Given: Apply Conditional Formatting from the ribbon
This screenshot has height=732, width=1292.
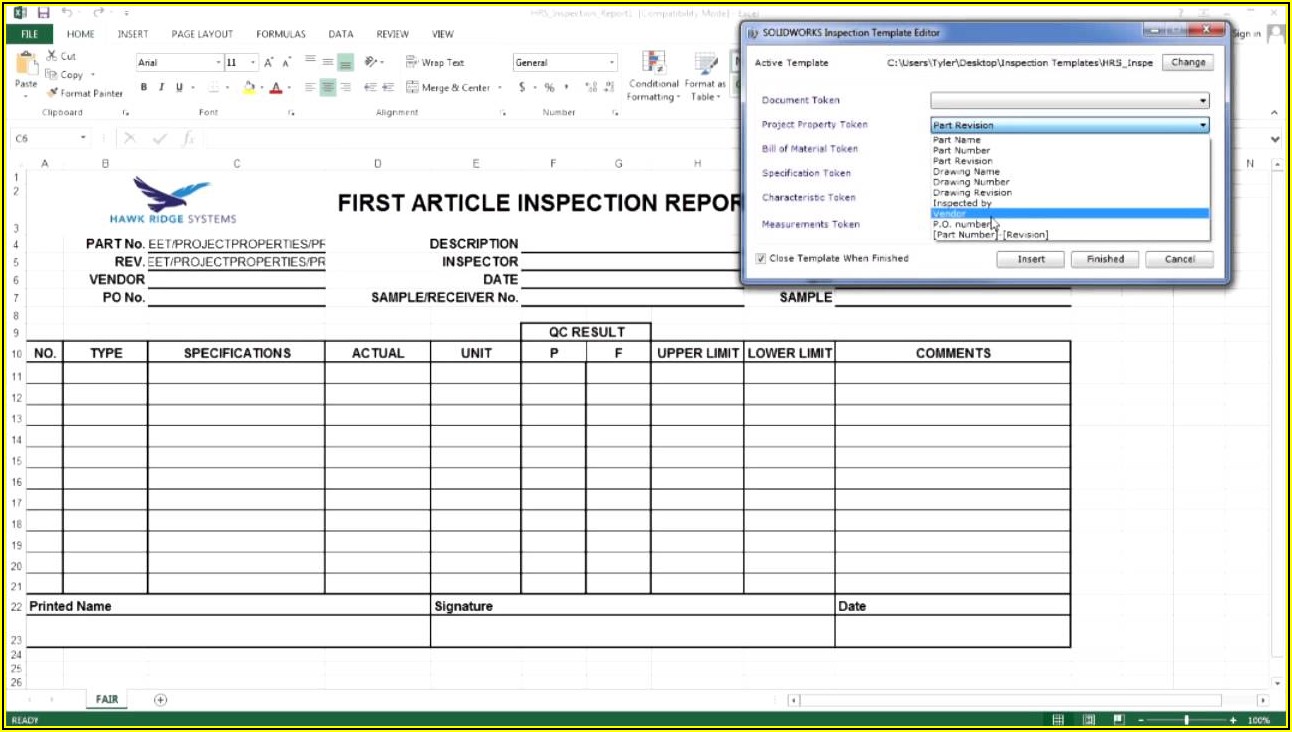Looking at the screenshot, I should [653, 76].
